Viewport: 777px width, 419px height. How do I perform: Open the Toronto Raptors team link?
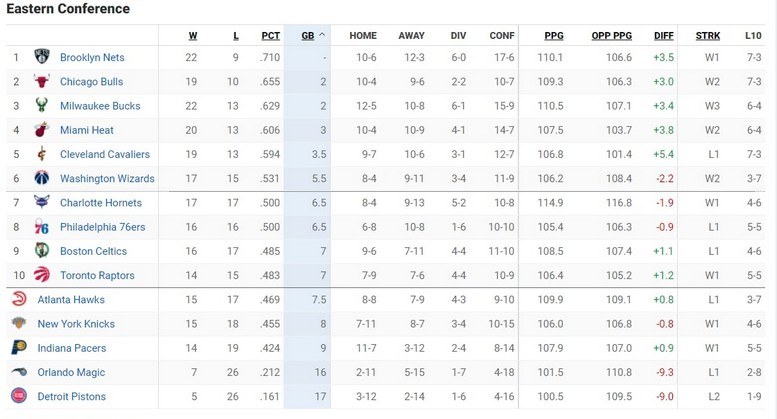pyautogui.click(x=97, y=275)
